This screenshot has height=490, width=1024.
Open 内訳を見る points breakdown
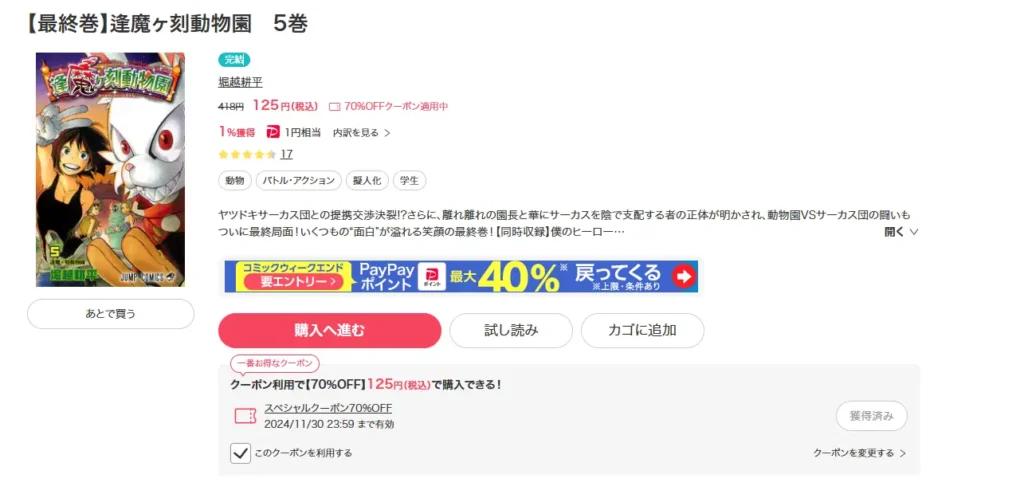[362, 133]
